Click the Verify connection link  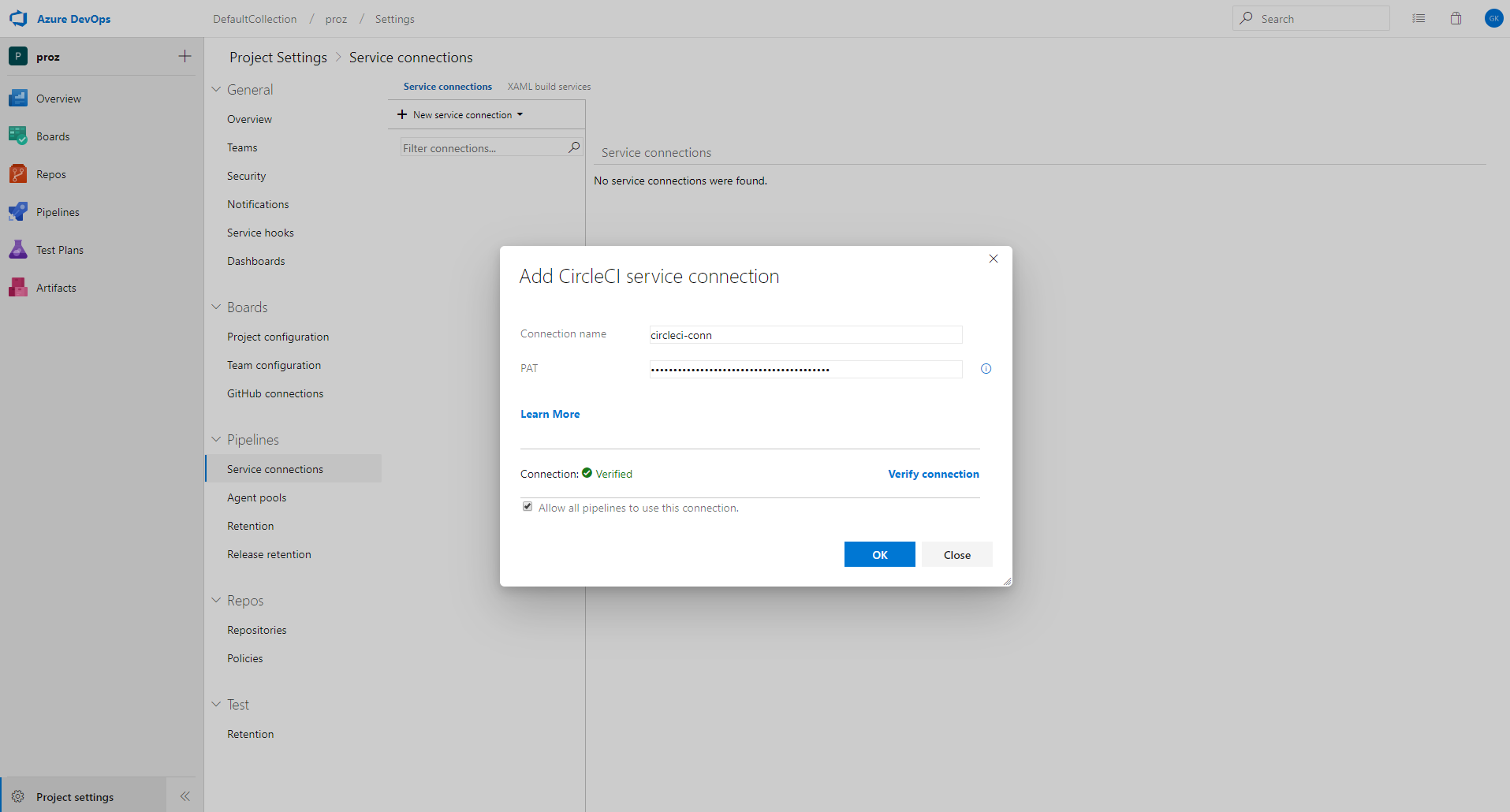(934, 474)
